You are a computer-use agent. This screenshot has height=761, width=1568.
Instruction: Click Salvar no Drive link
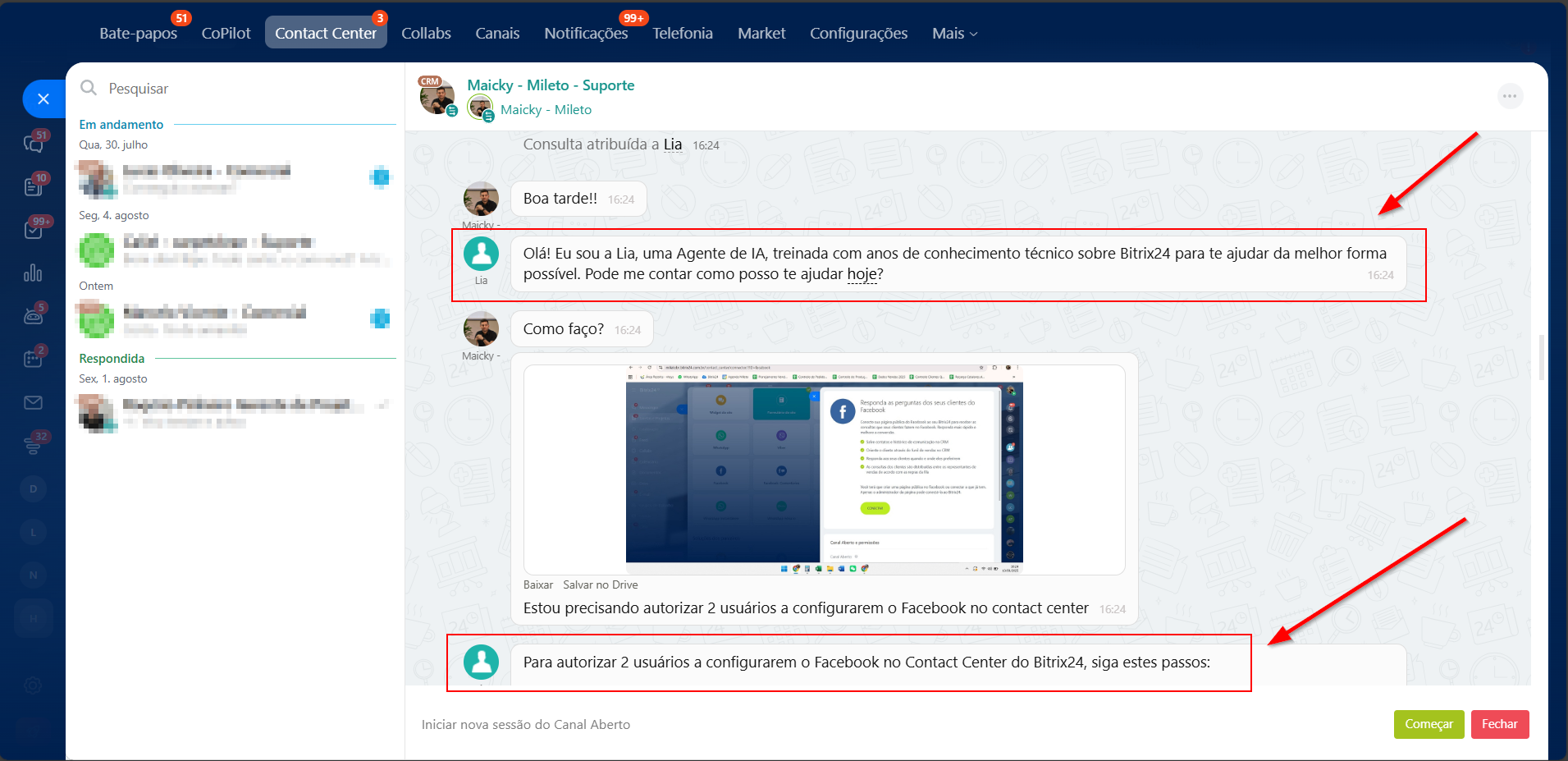600,585
